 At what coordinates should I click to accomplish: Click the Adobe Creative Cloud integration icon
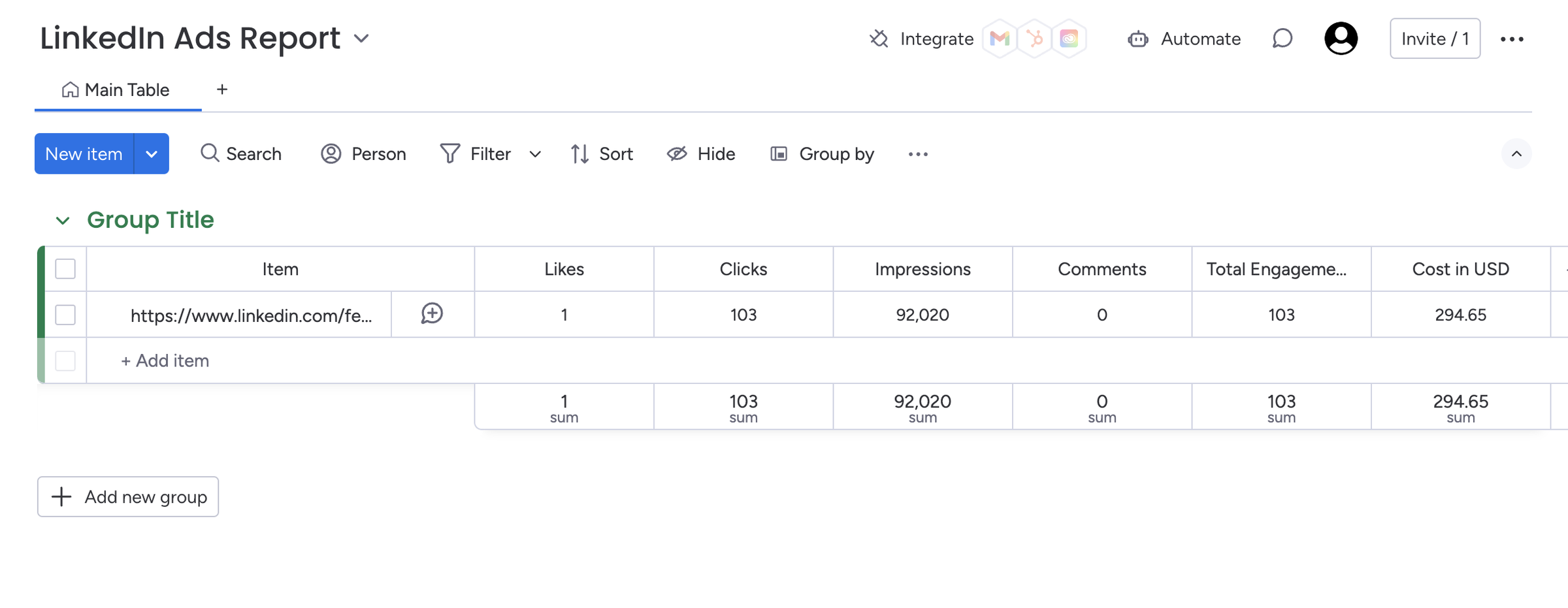tap(1069, 39)
